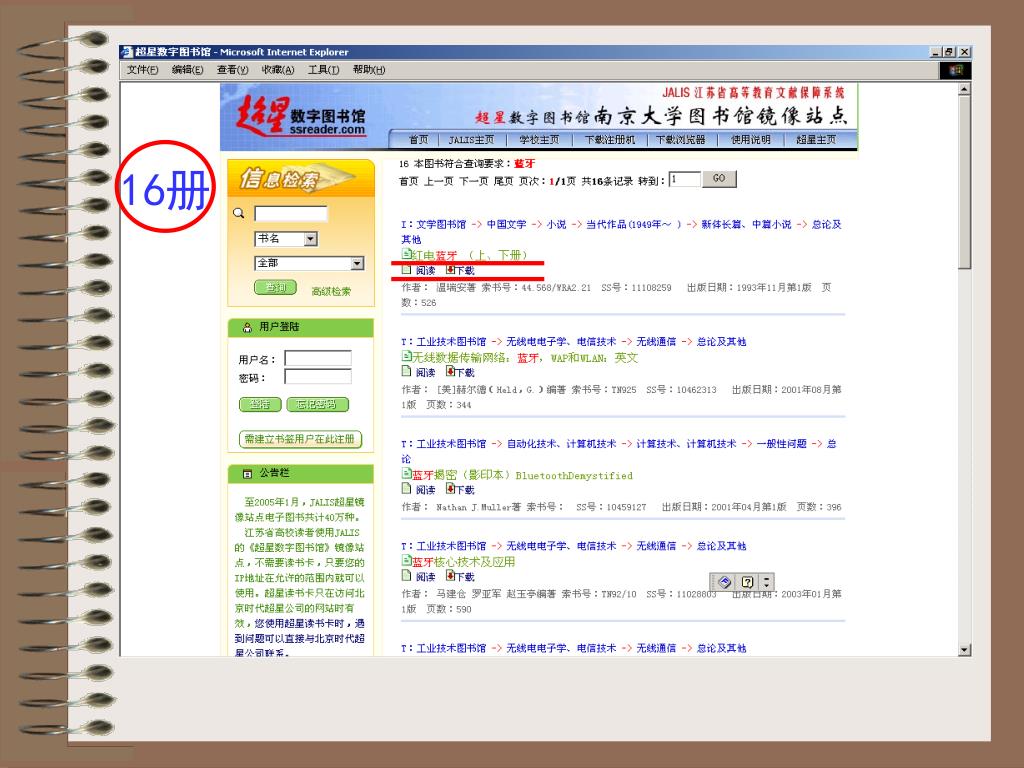The height and width of the screenshot is (768, 1024).
Task: Click the floating toolbar help icon
Action: [748, 582]
